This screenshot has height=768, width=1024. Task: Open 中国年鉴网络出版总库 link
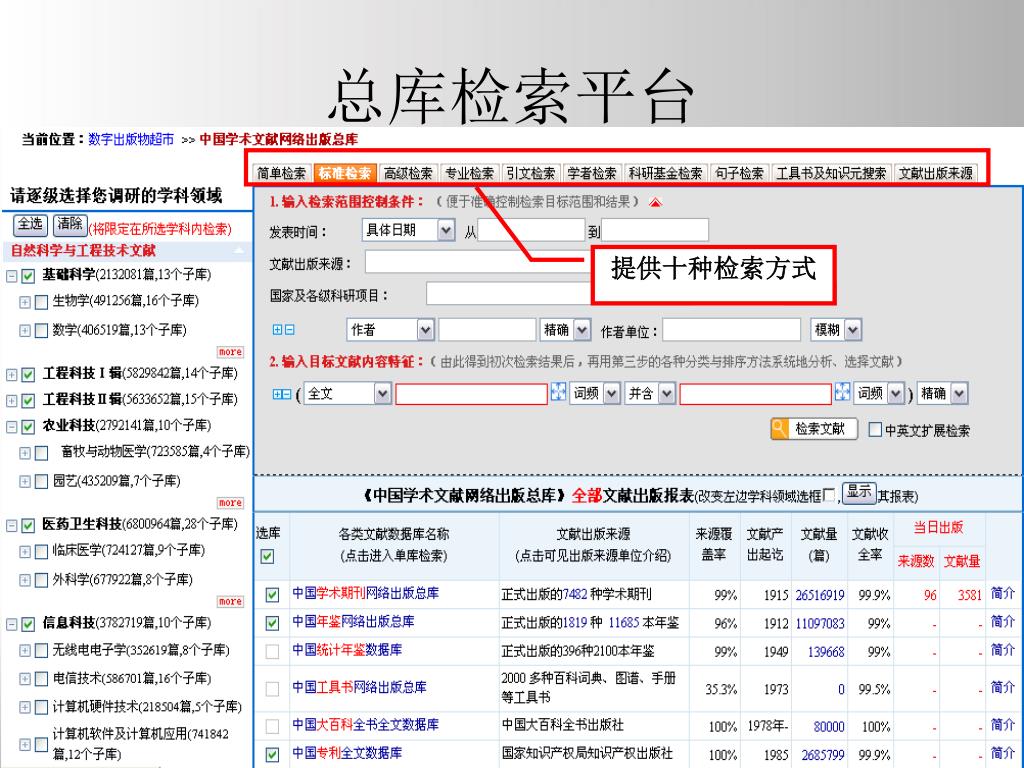353,621
